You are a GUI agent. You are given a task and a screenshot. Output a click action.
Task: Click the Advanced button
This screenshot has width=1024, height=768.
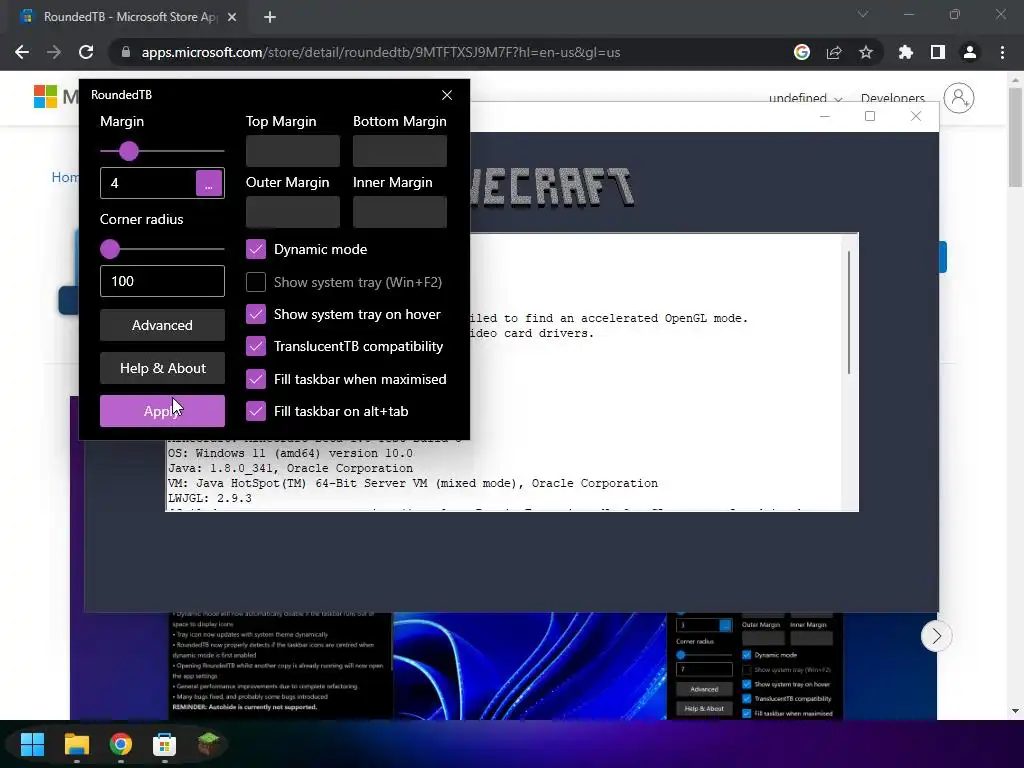click(x=162, y=325)
